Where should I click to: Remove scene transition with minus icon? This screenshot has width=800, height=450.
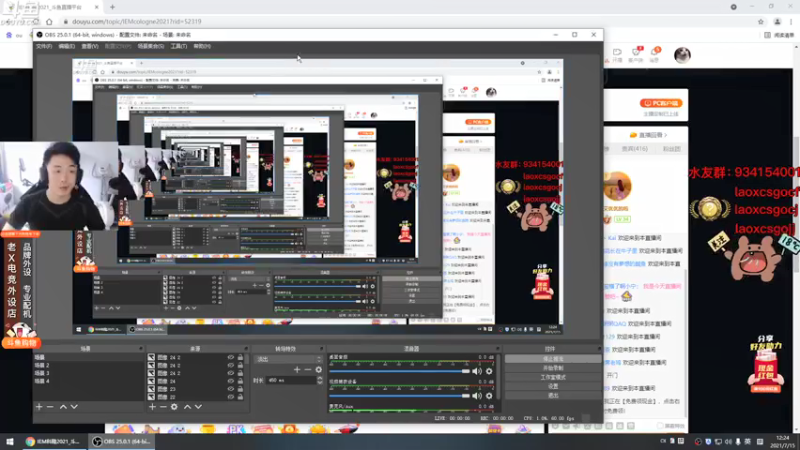tap(308, 369)
